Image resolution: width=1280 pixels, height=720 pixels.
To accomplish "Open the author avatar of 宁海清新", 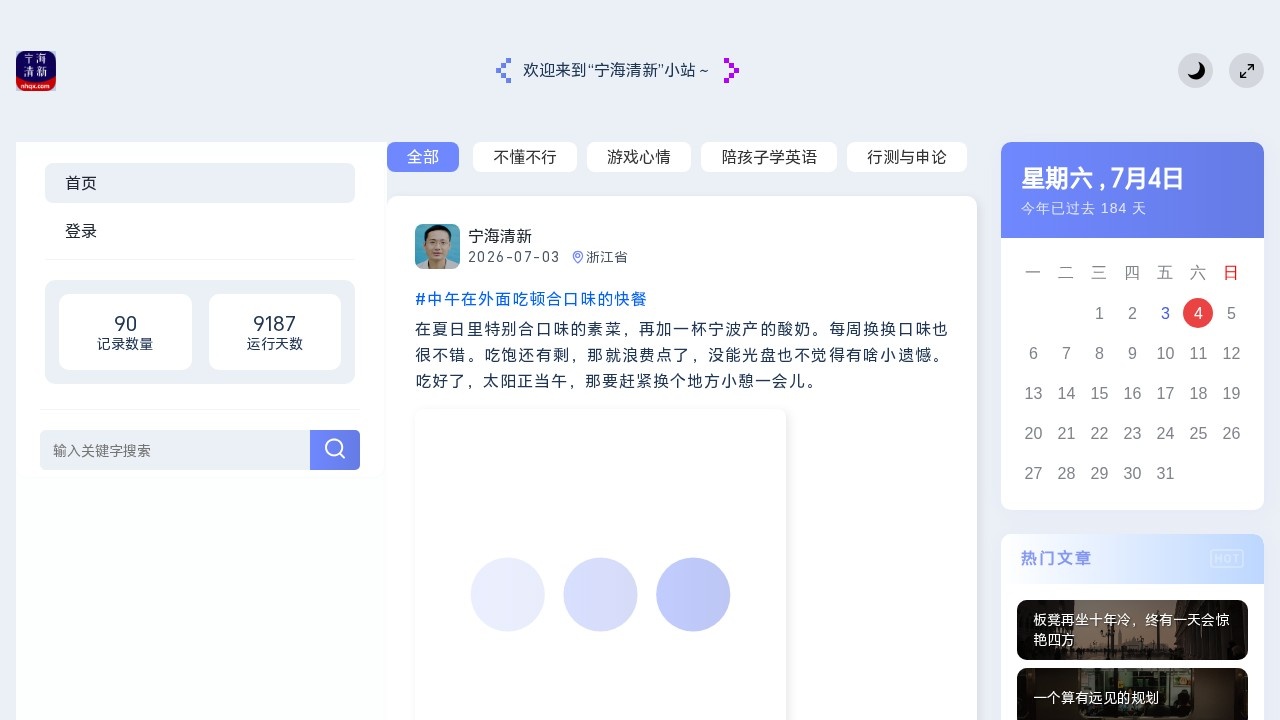I will [437, 246].
